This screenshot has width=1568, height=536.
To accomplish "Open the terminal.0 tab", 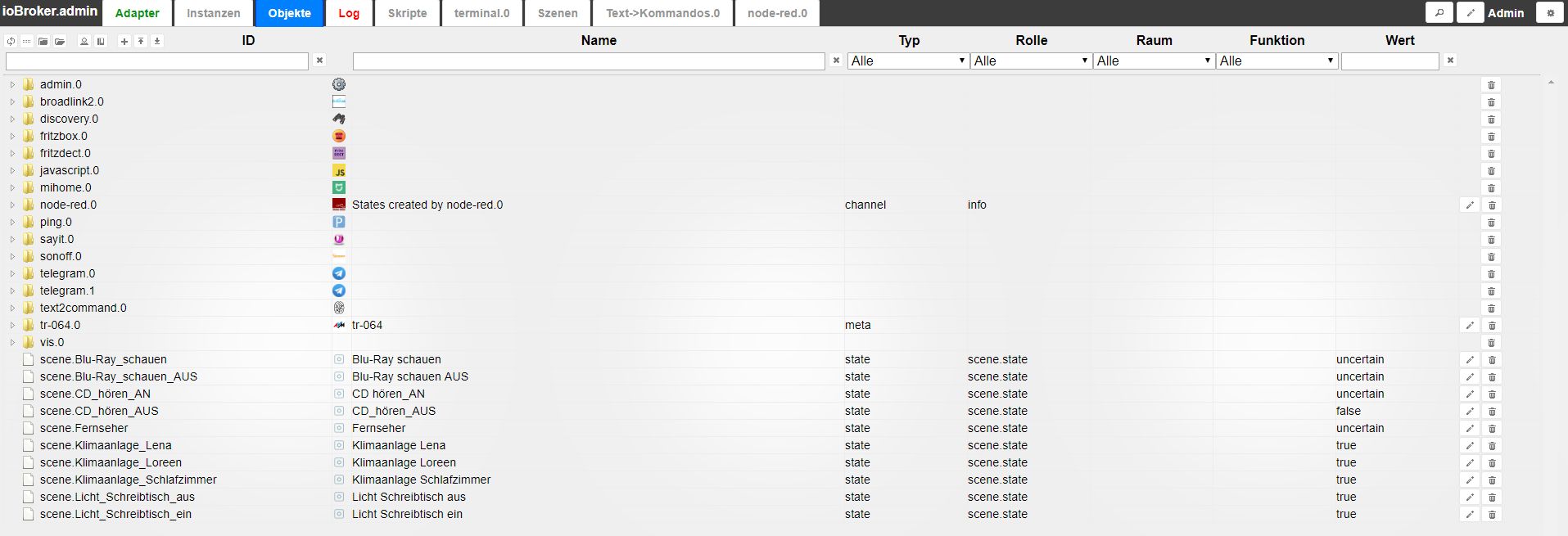I will 482,13.
